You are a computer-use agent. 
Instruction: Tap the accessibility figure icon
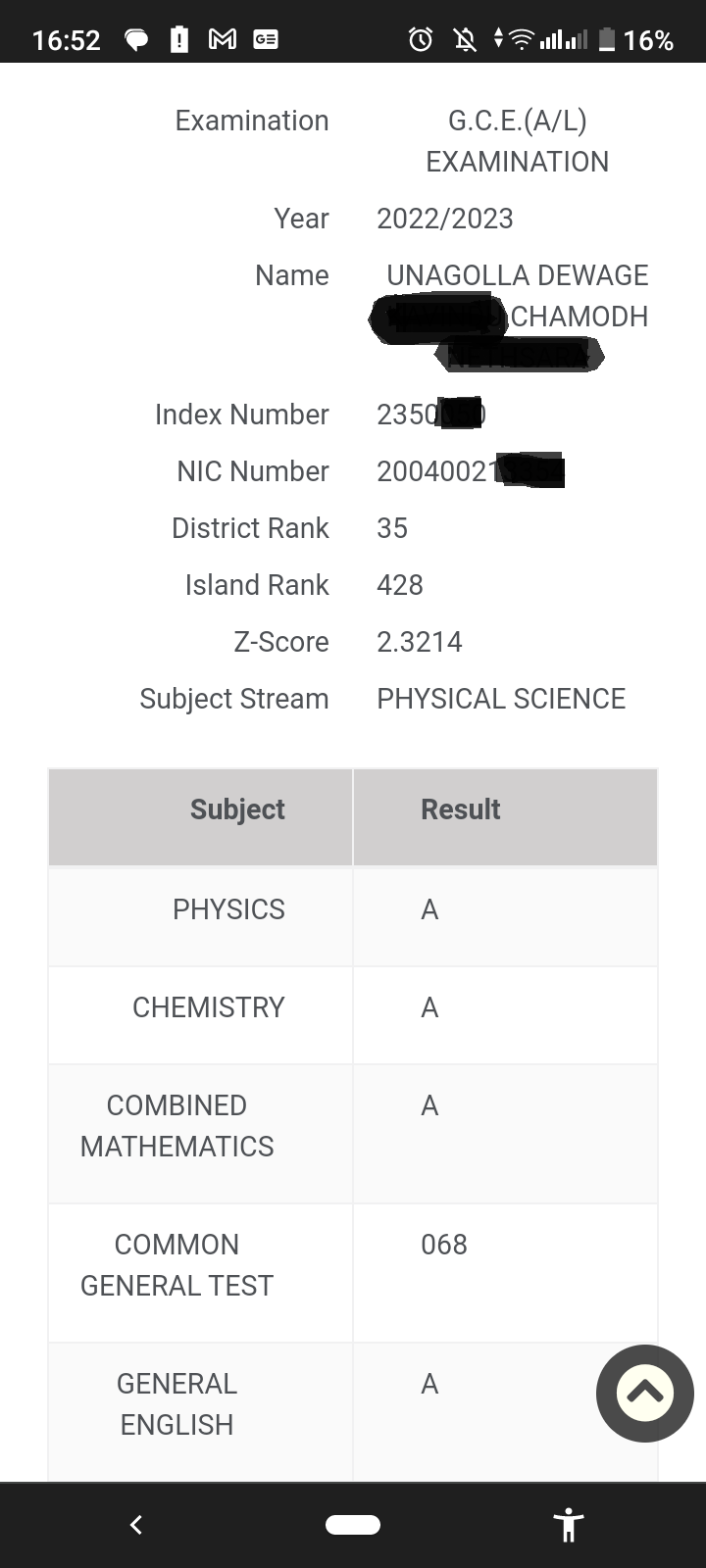569,1525
